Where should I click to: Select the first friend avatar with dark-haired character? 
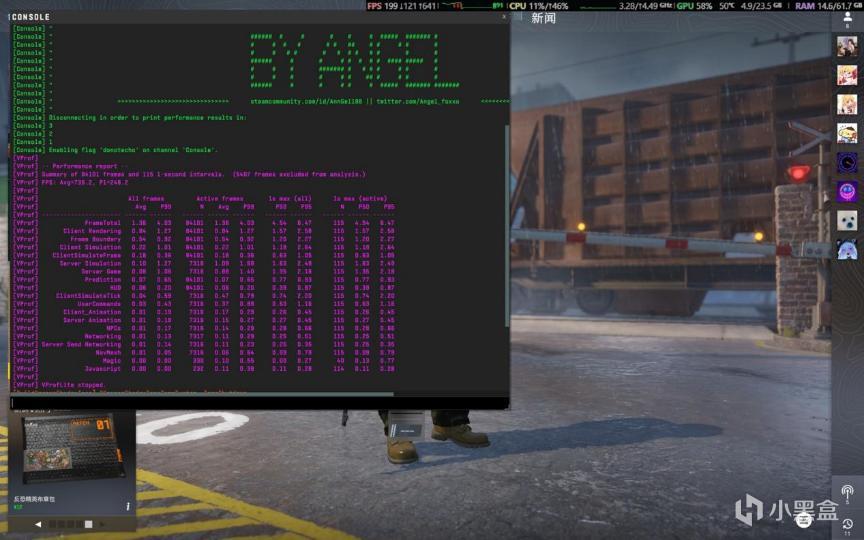(847, 46)
